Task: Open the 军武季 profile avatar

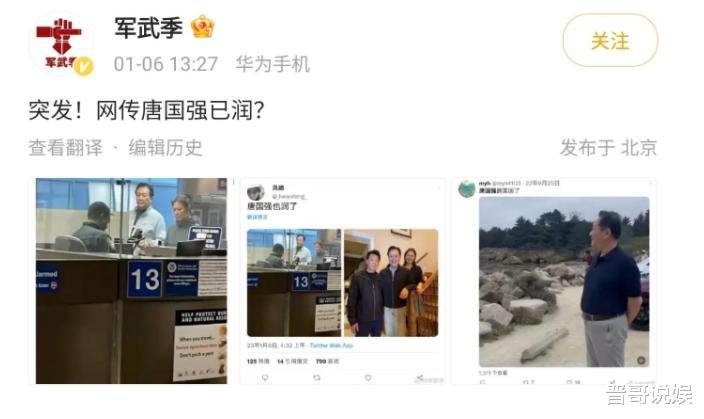Action: 62,44
